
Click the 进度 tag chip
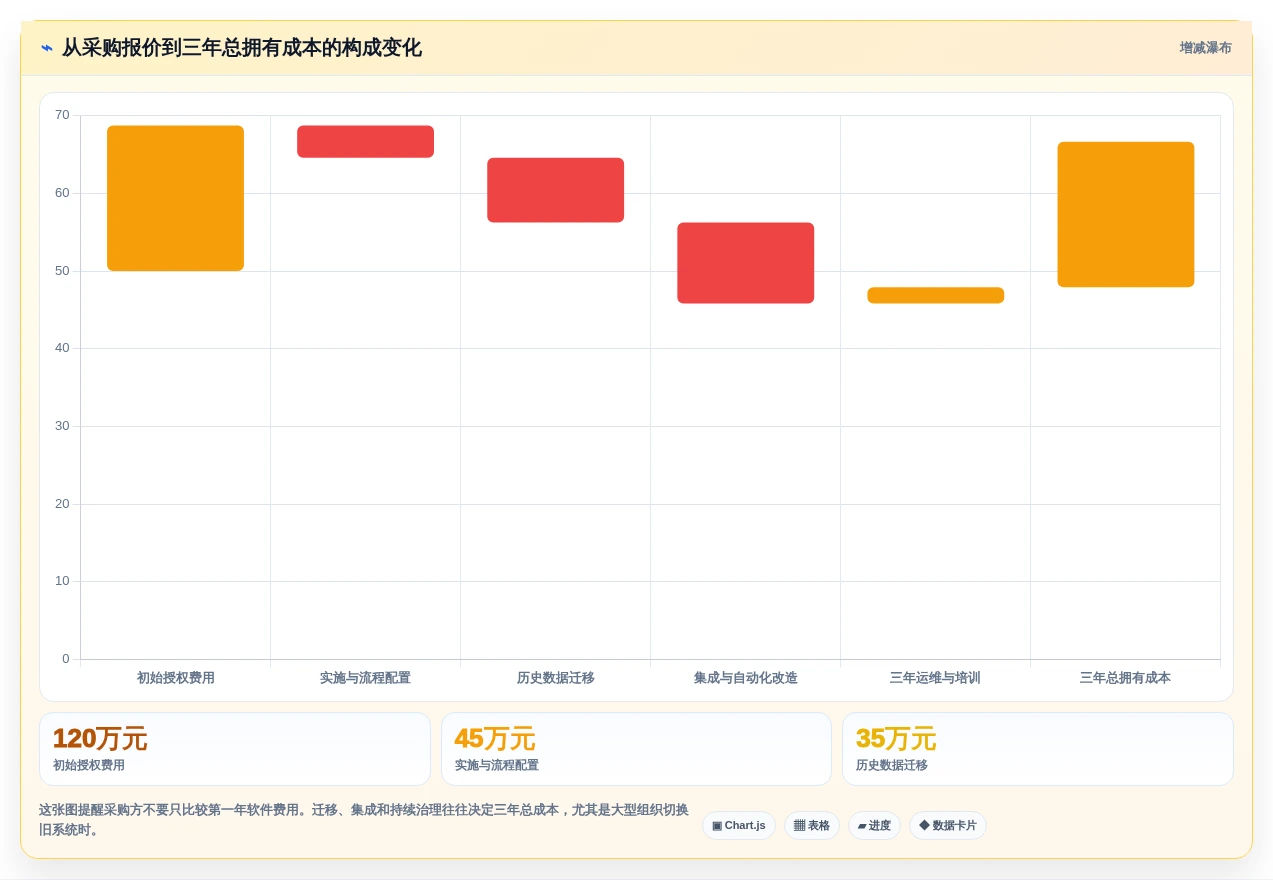click(x=874, y=826)
